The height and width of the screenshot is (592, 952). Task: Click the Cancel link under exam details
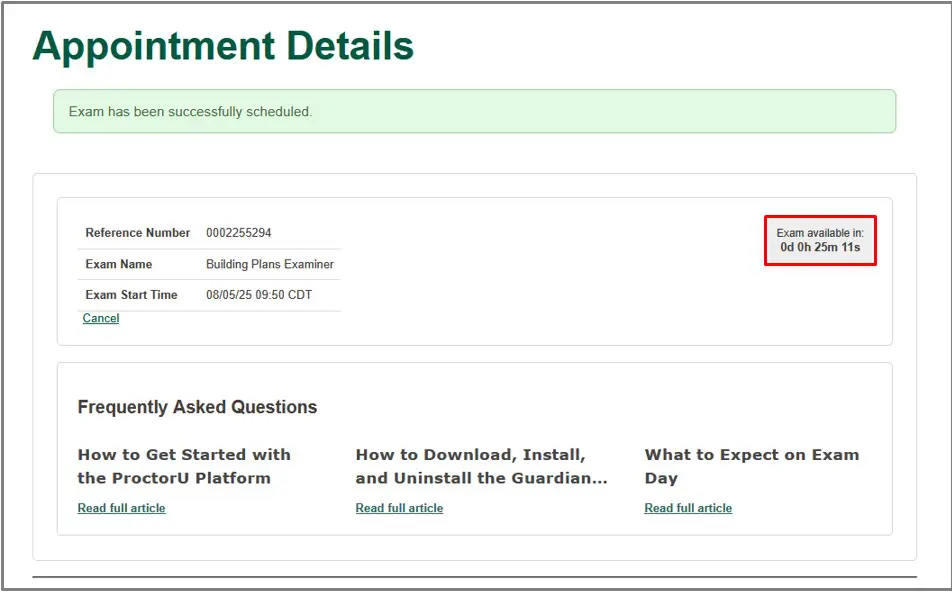pyautogui.click(x=101, y=318)
